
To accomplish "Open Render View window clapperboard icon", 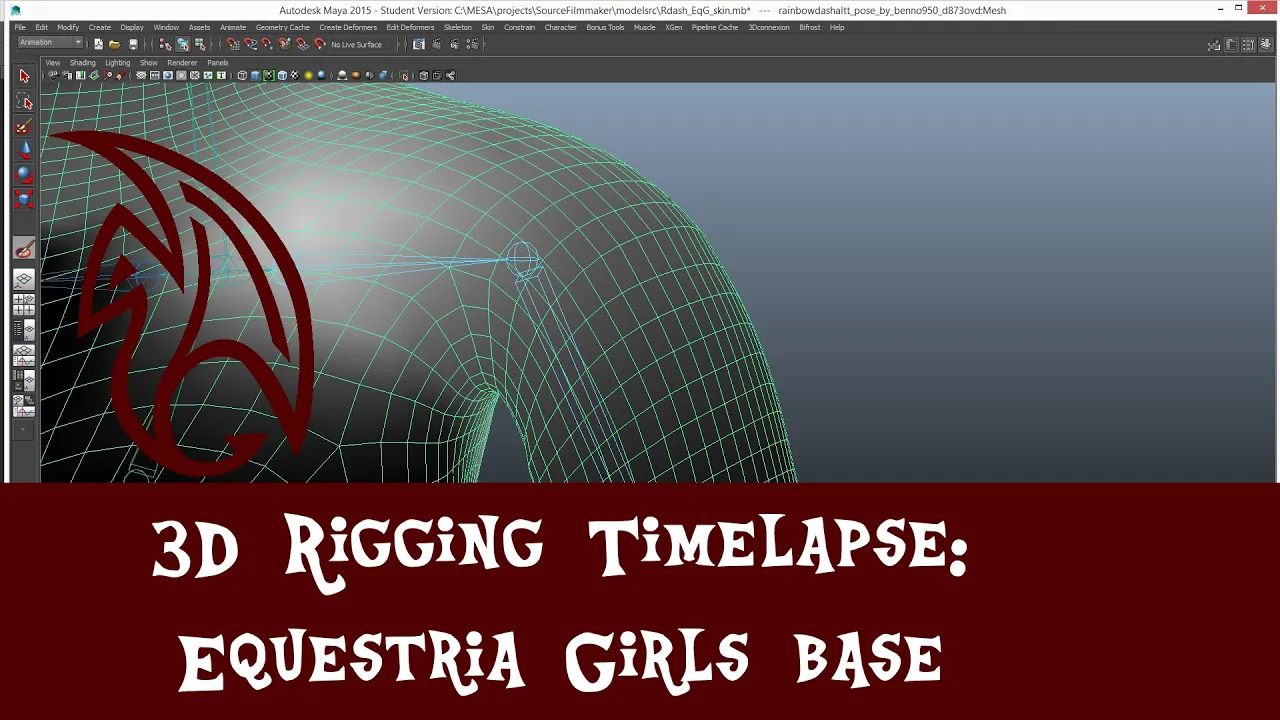I will point(418,44).
